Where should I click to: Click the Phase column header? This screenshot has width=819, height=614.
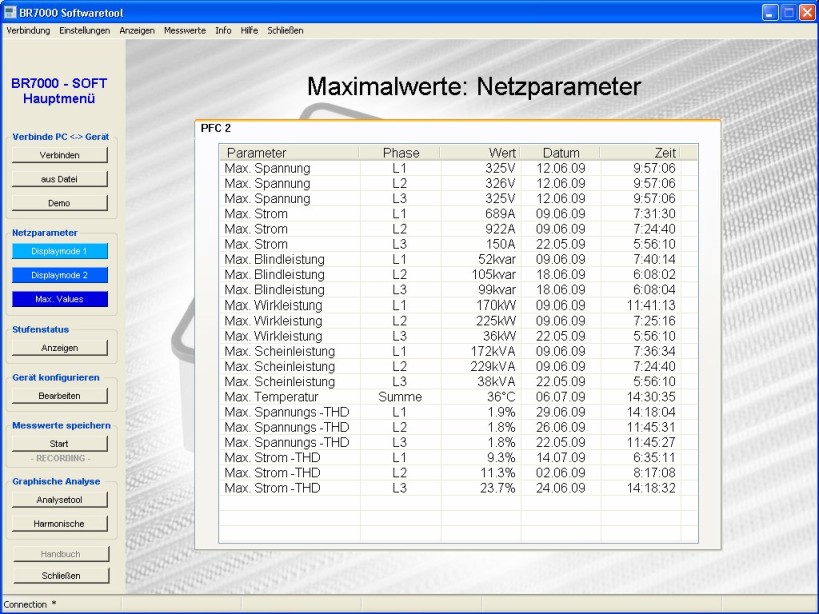click(400, 152)
